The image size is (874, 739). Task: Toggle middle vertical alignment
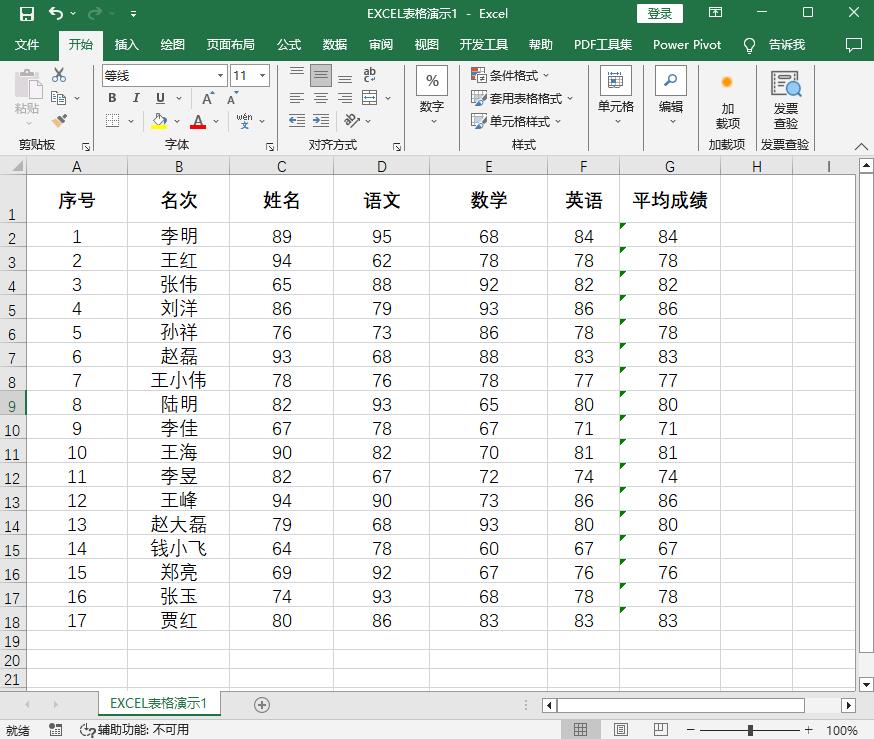pos(321,75)
